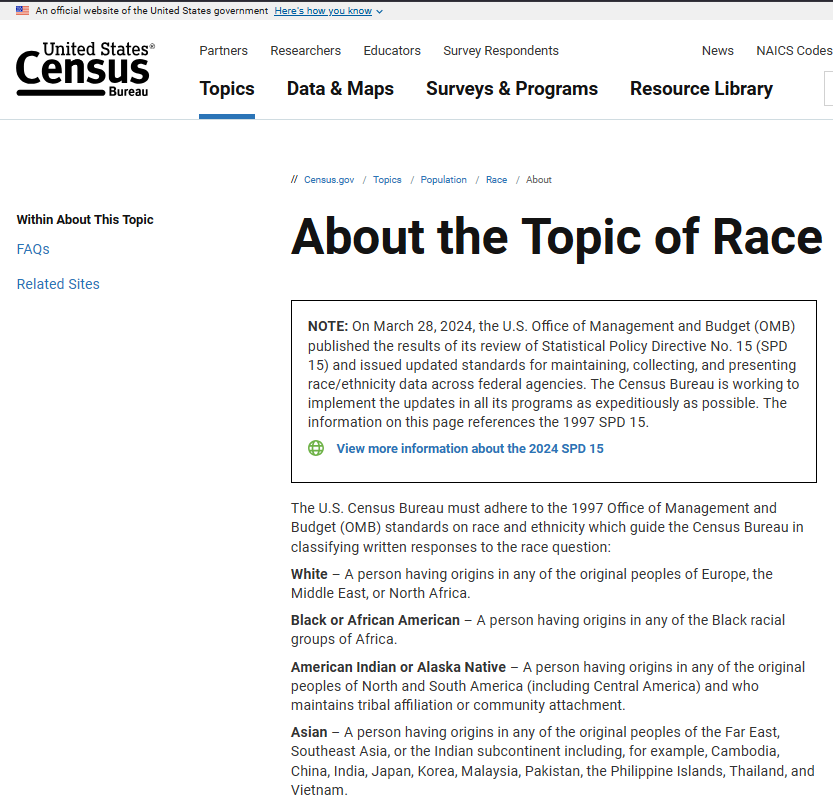Open the NAICS Codes link
The height and width of the screenshot is (805, 833).
794,50
